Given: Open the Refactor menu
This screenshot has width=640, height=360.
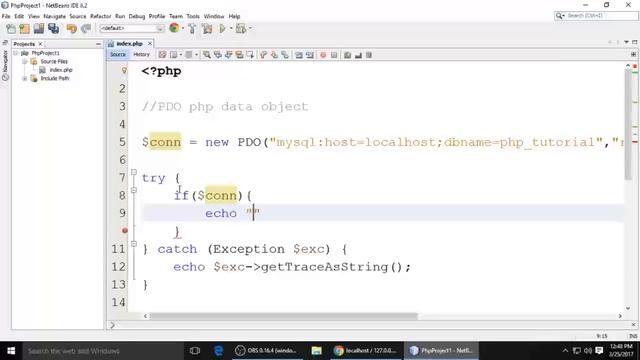Looking at the screenshot, I should [x=100, y=16].
